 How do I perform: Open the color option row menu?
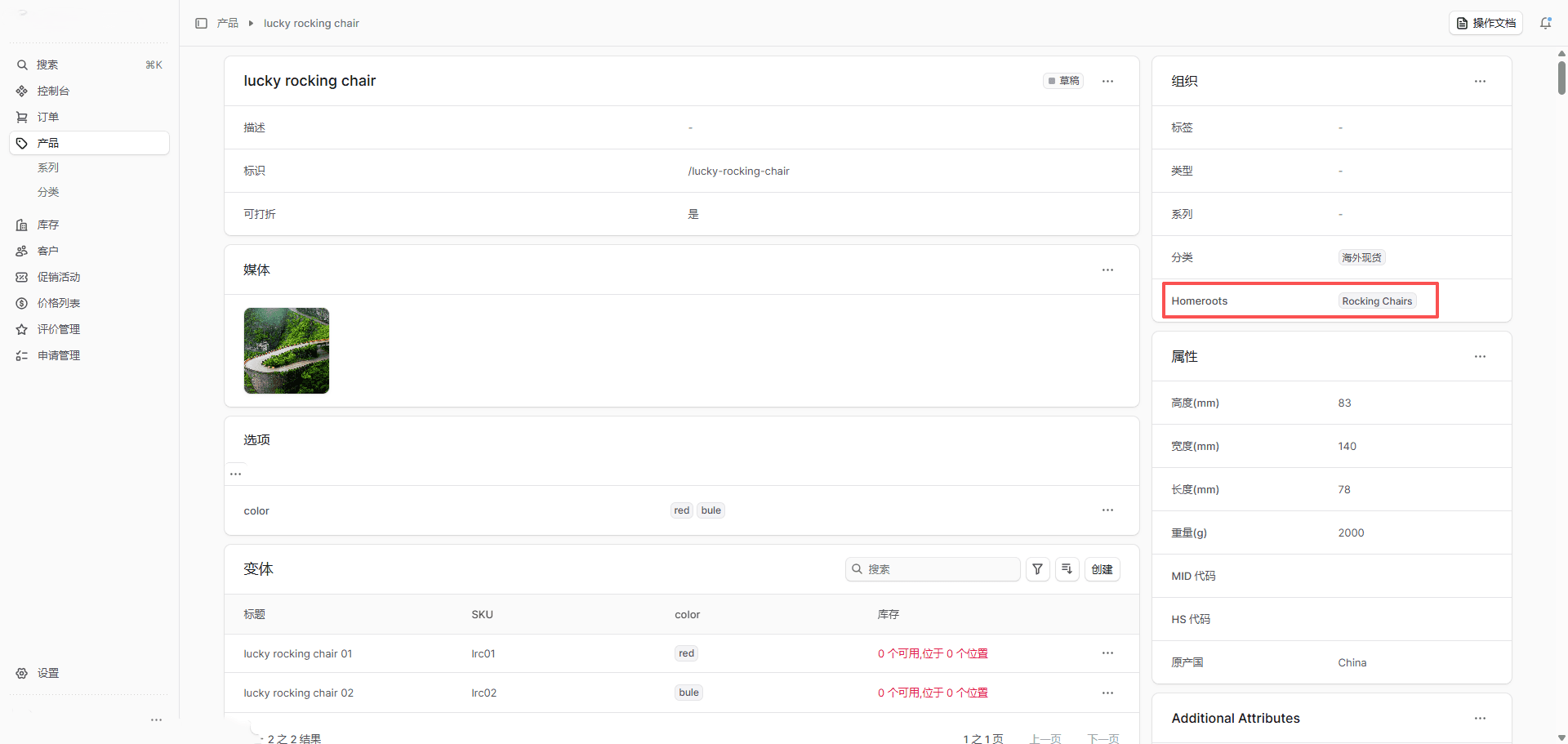(x=1107, y=510)
